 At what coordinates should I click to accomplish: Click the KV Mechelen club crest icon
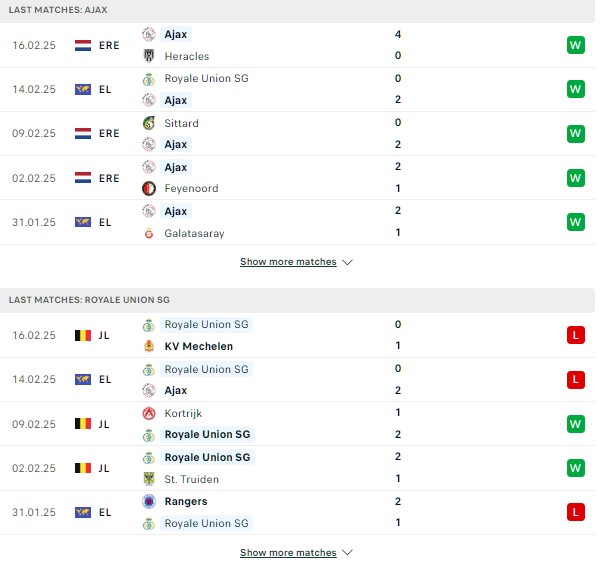149,346
